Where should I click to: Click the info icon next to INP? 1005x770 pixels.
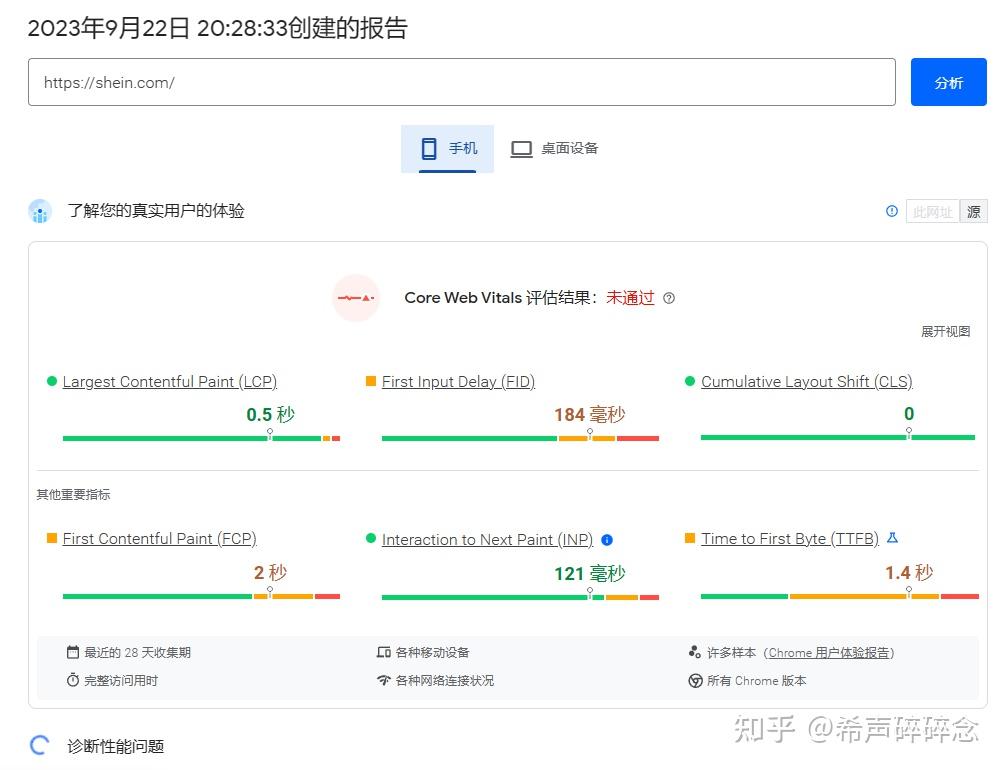pyautogui.click(x=607, y=540)
